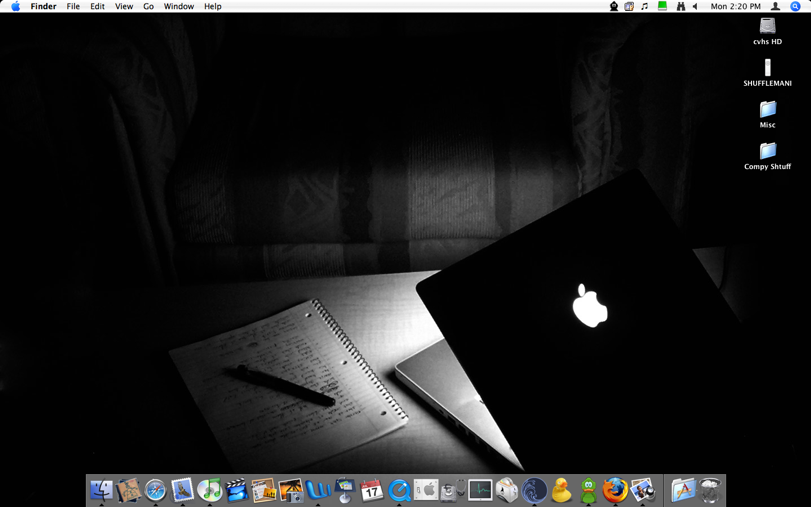
Task: Click the hooded figure menu bar icon
Action: (x=614, y=6)
